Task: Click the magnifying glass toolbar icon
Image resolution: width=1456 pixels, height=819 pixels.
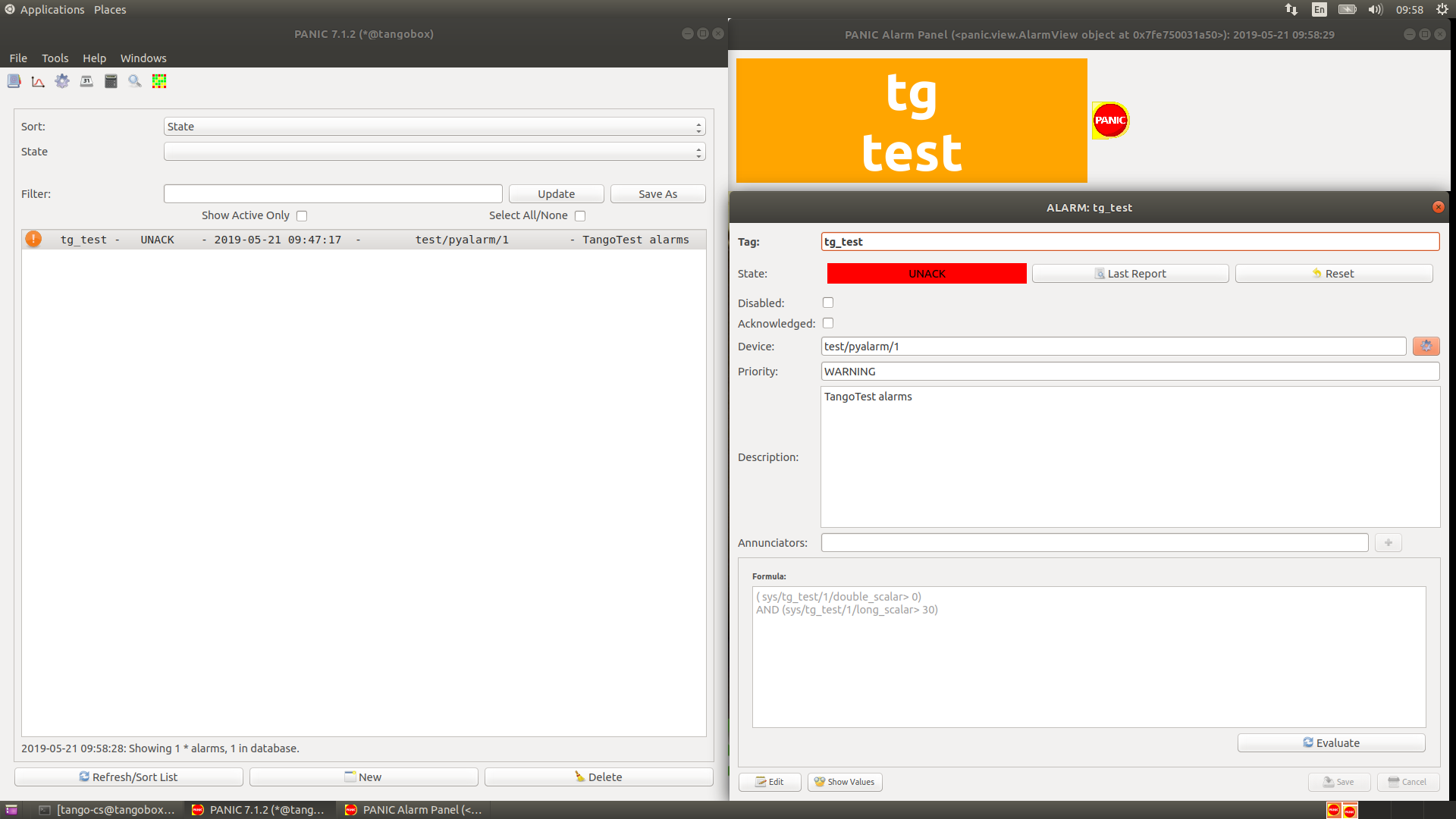Action: (x=135, y=81)
